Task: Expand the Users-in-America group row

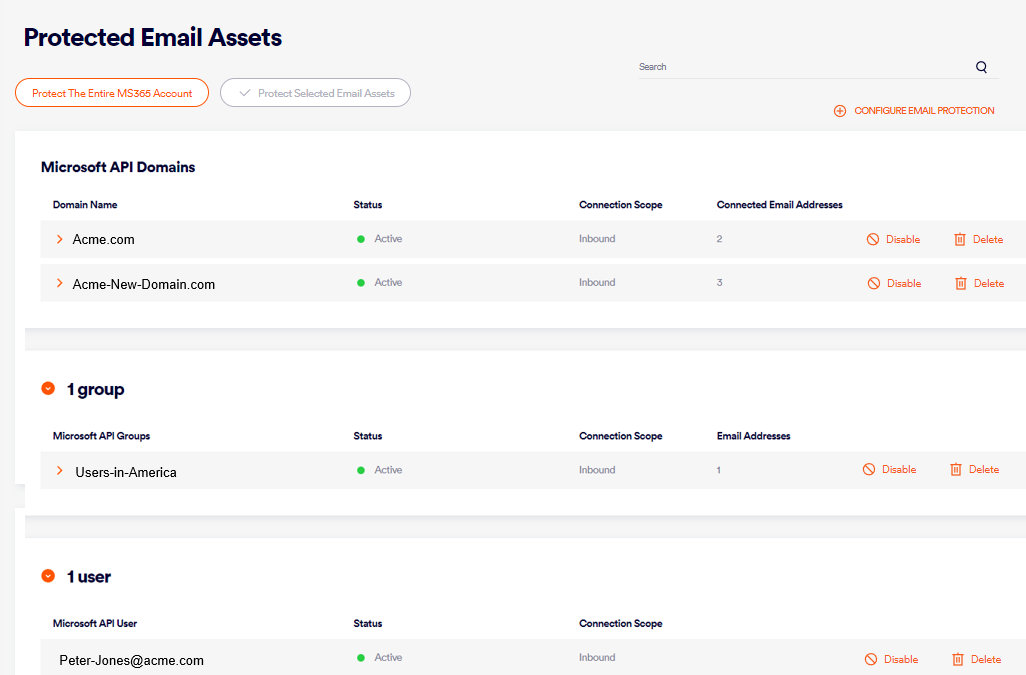Action: coord(60,471)
